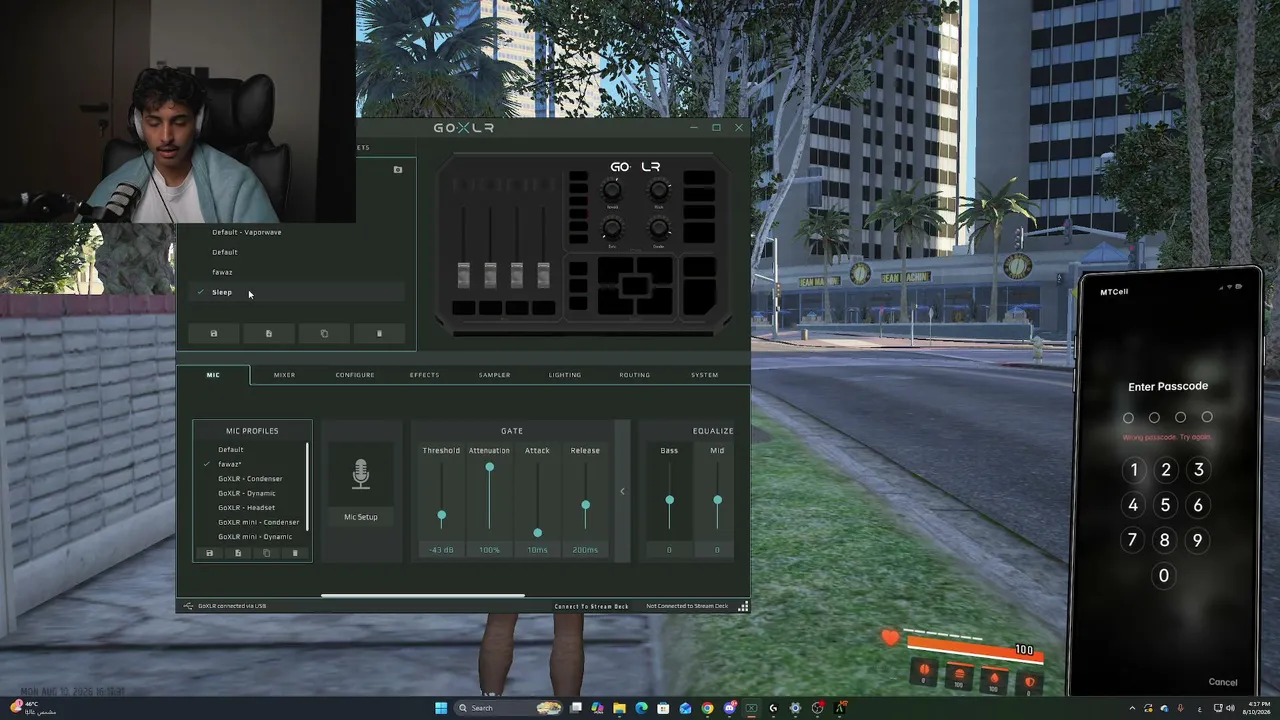Delete the selected device profile
1280x720 pixels.
(379, 334)
